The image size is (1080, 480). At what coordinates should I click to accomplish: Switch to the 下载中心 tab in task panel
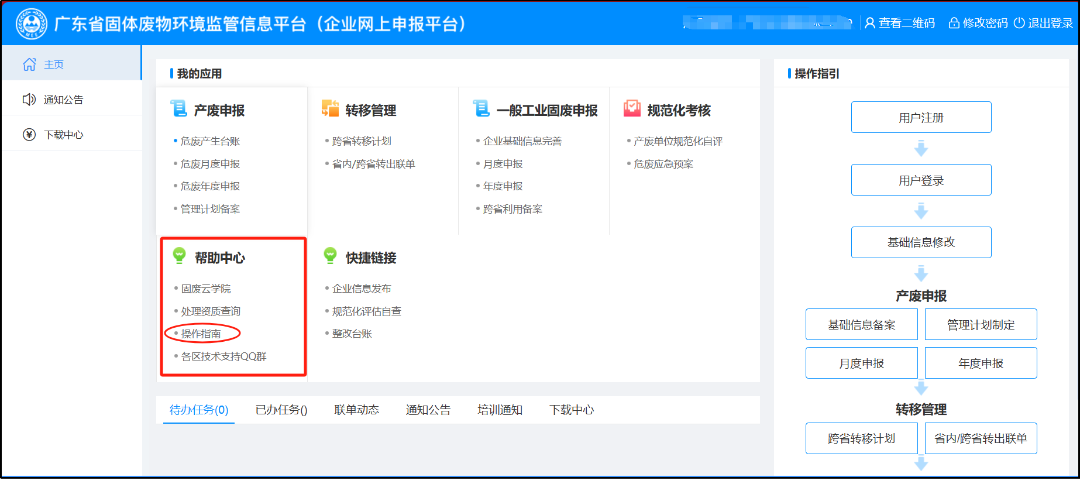coord(572,410)
